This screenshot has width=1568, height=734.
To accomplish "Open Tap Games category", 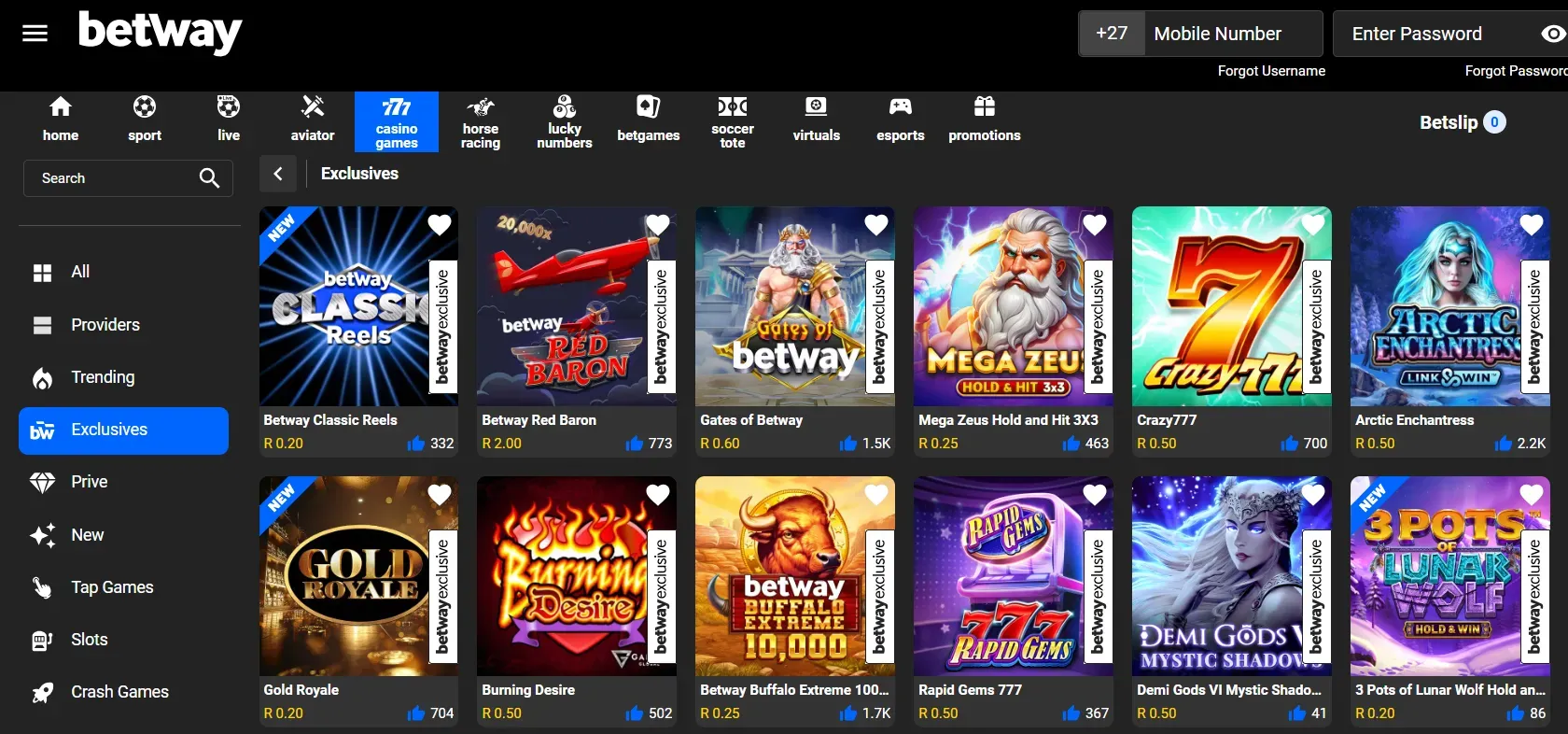I will coord(123,587).
